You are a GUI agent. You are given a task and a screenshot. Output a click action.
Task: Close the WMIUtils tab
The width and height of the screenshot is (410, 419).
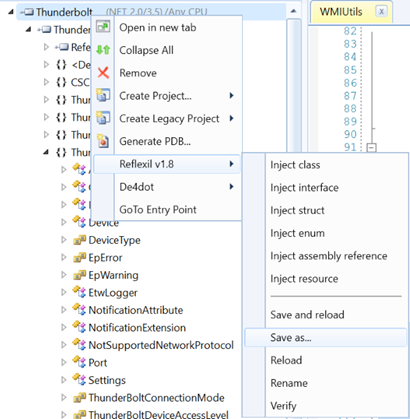(x=381, y=12)
